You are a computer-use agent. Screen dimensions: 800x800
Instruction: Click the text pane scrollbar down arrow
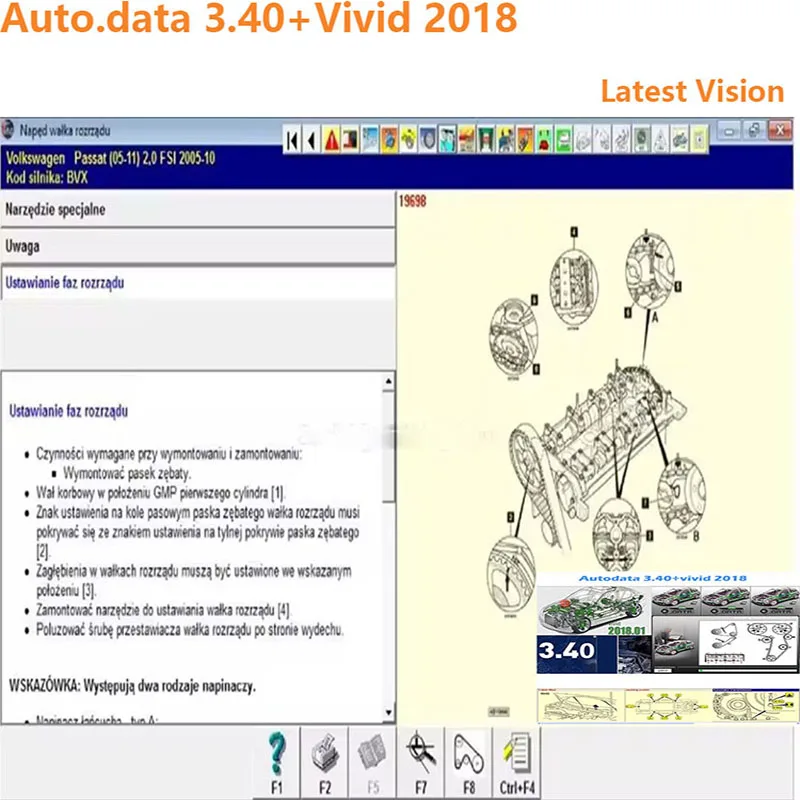389,713
